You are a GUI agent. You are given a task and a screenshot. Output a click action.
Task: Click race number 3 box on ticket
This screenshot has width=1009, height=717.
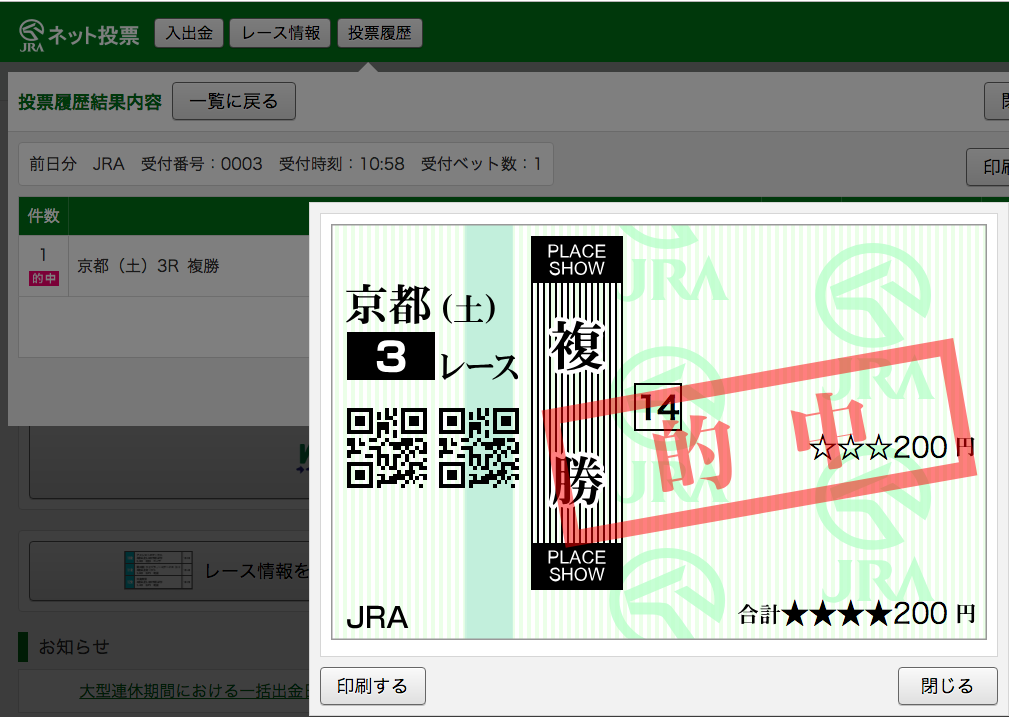tap(391, 356)
